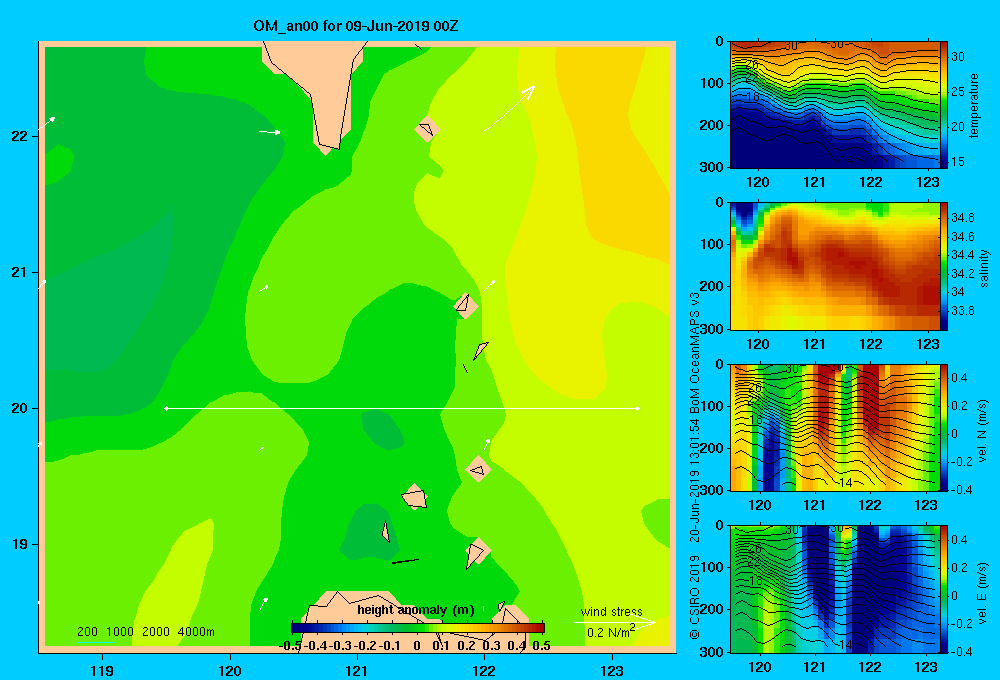This screenshot has height=680, width=1000.
Task: Click longitude label 120 on the main map axis
Action: pyautogui.click(x=230, y=670)
